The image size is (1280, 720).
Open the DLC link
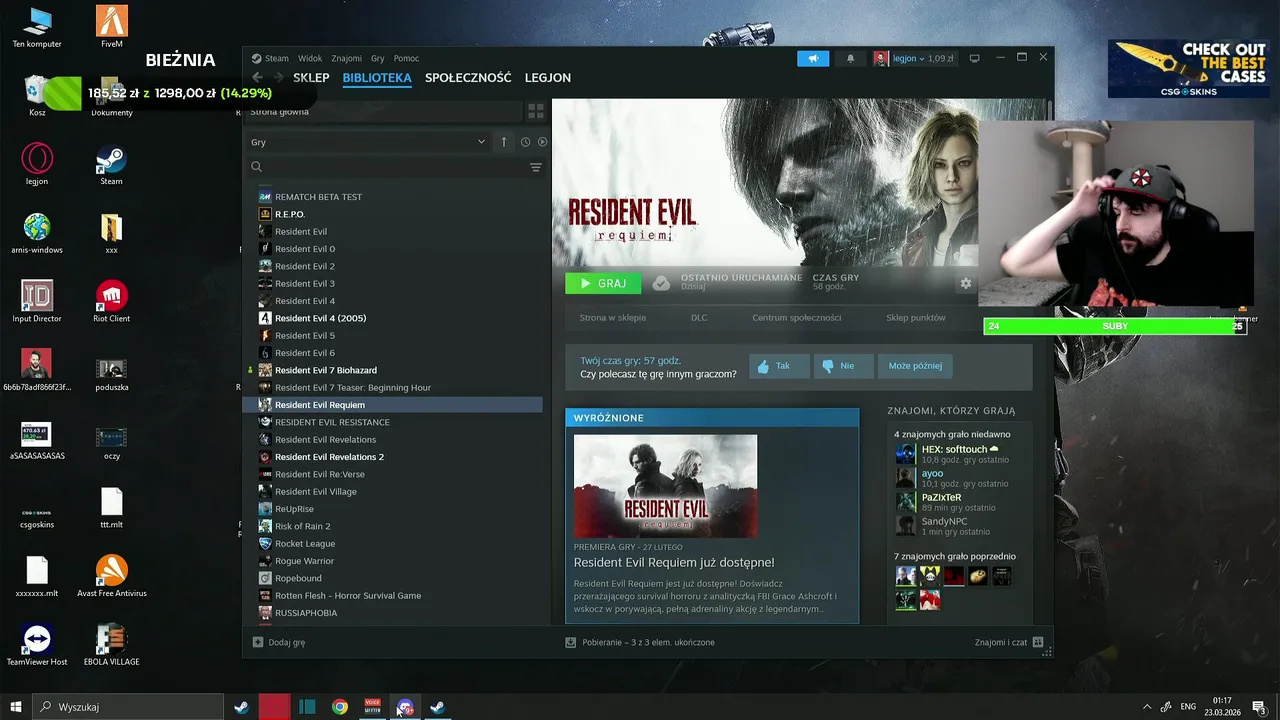pyautogui.click(x=699, y=318)
